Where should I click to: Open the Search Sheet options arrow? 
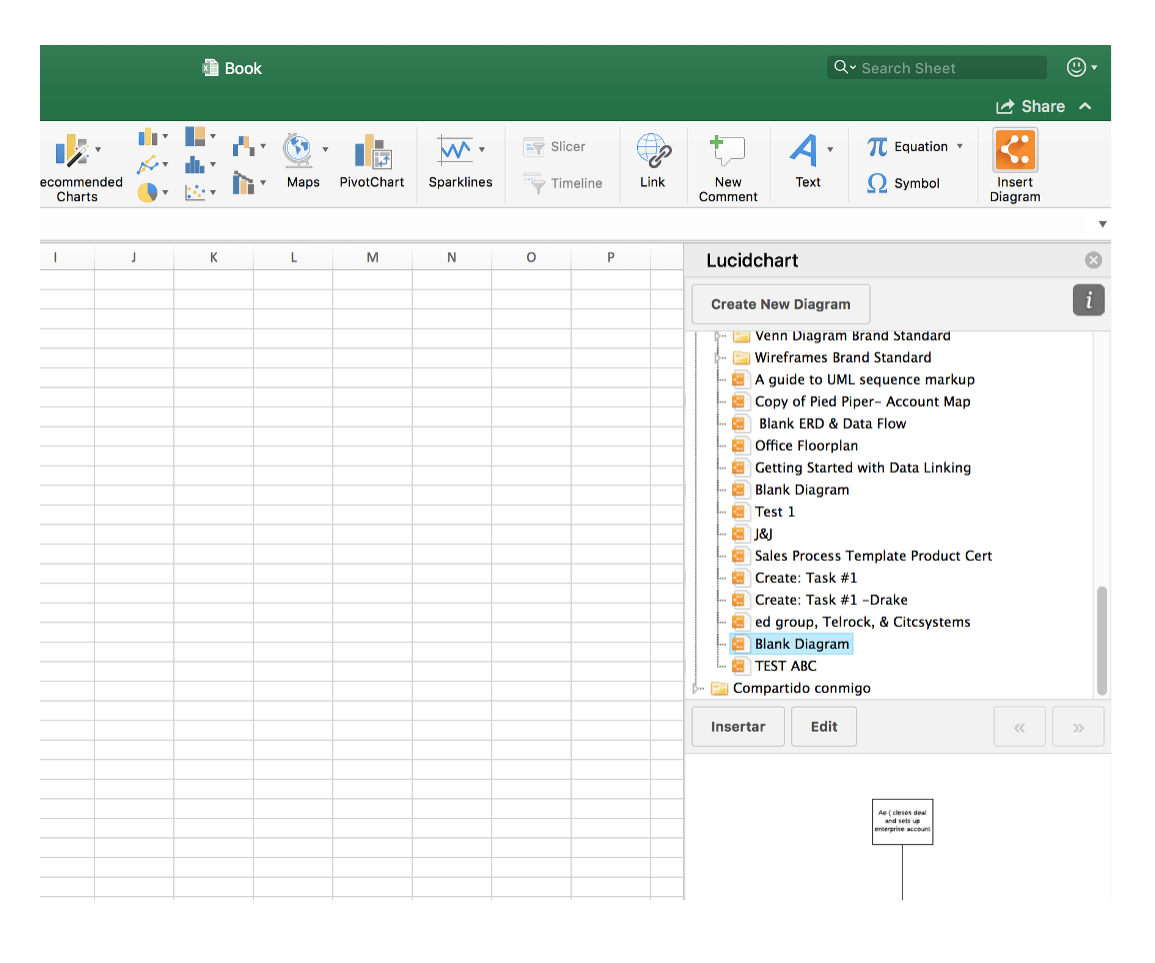[x=853, y=68]
